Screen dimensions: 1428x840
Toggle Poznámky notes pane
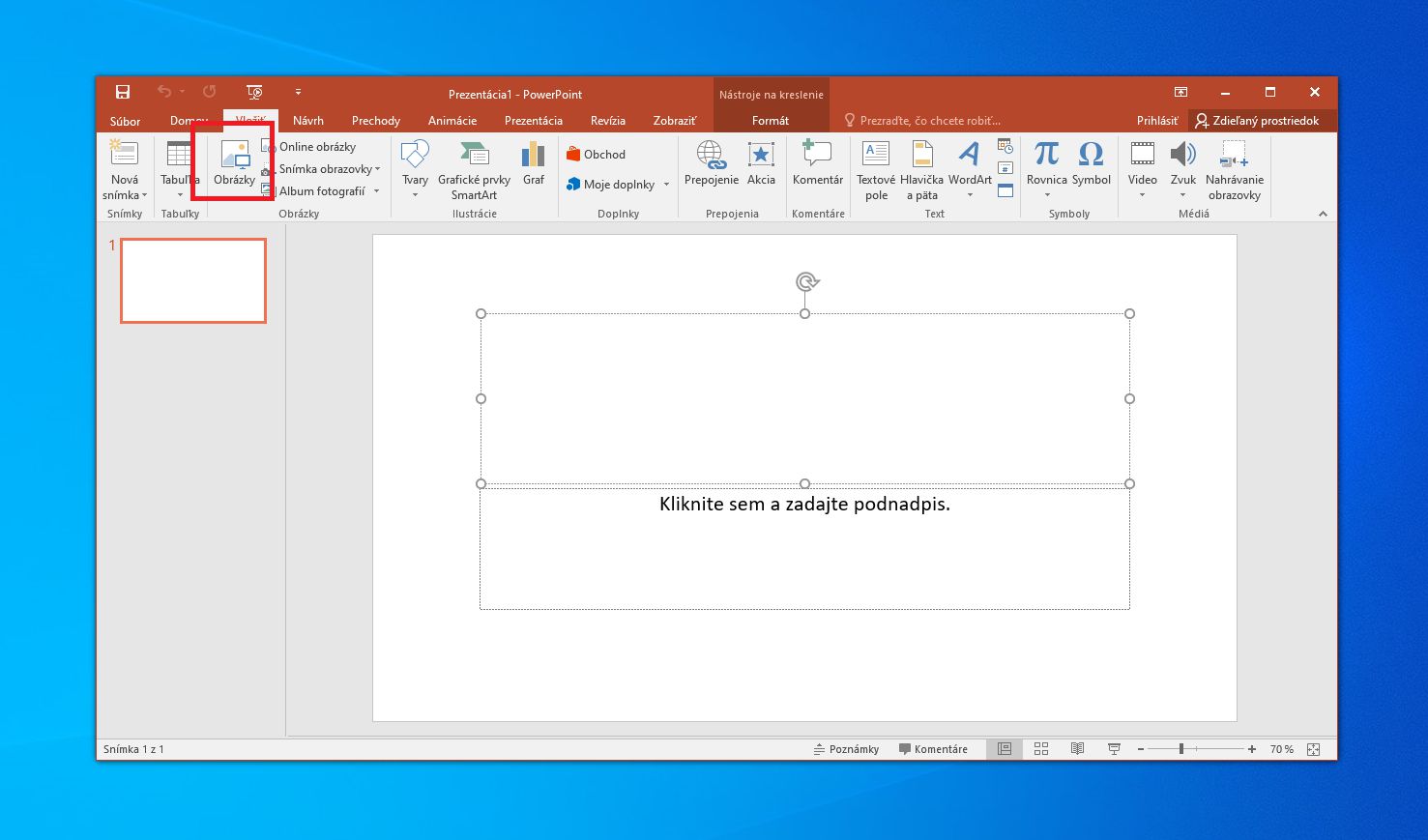[846, 749]
